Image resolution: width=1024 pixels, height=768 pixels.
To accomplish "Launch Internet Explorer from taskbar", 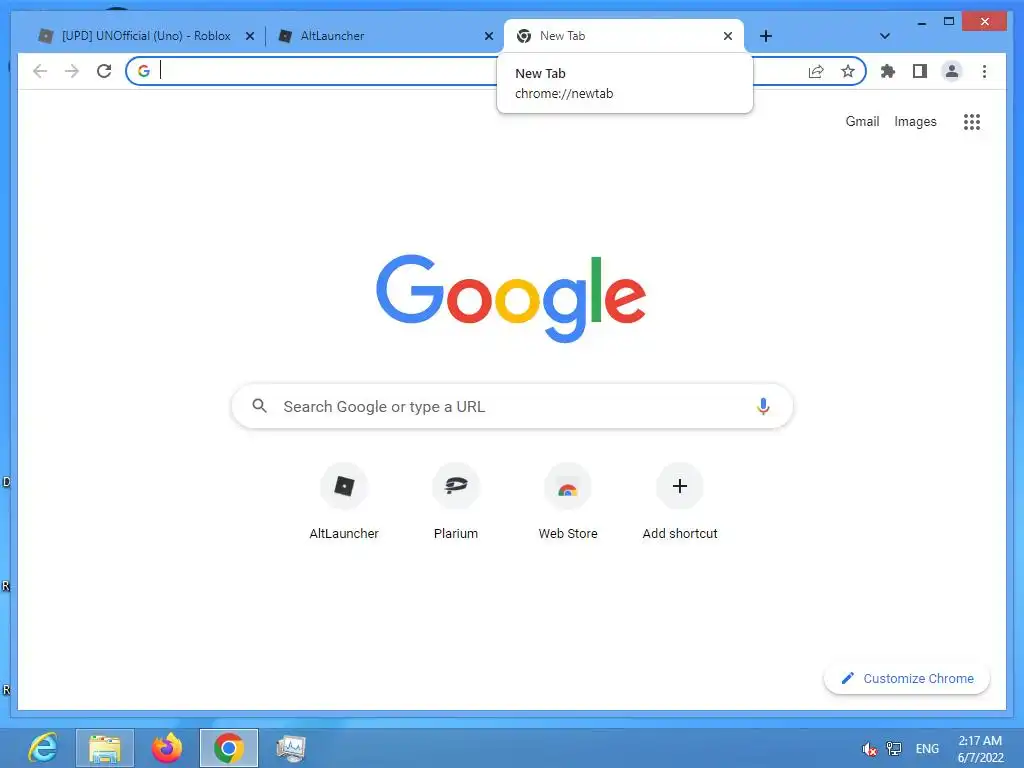I will [43, 748].
